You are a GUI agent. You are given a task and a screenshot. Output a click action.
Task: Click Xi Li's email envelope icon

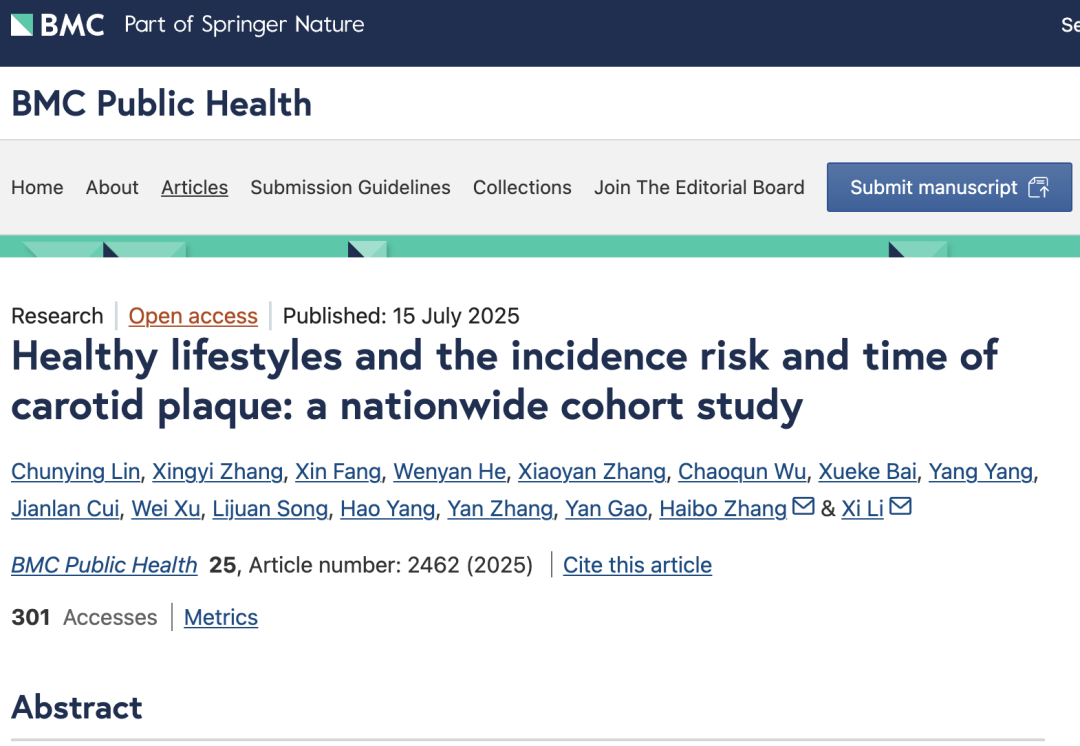coord(900,507)
